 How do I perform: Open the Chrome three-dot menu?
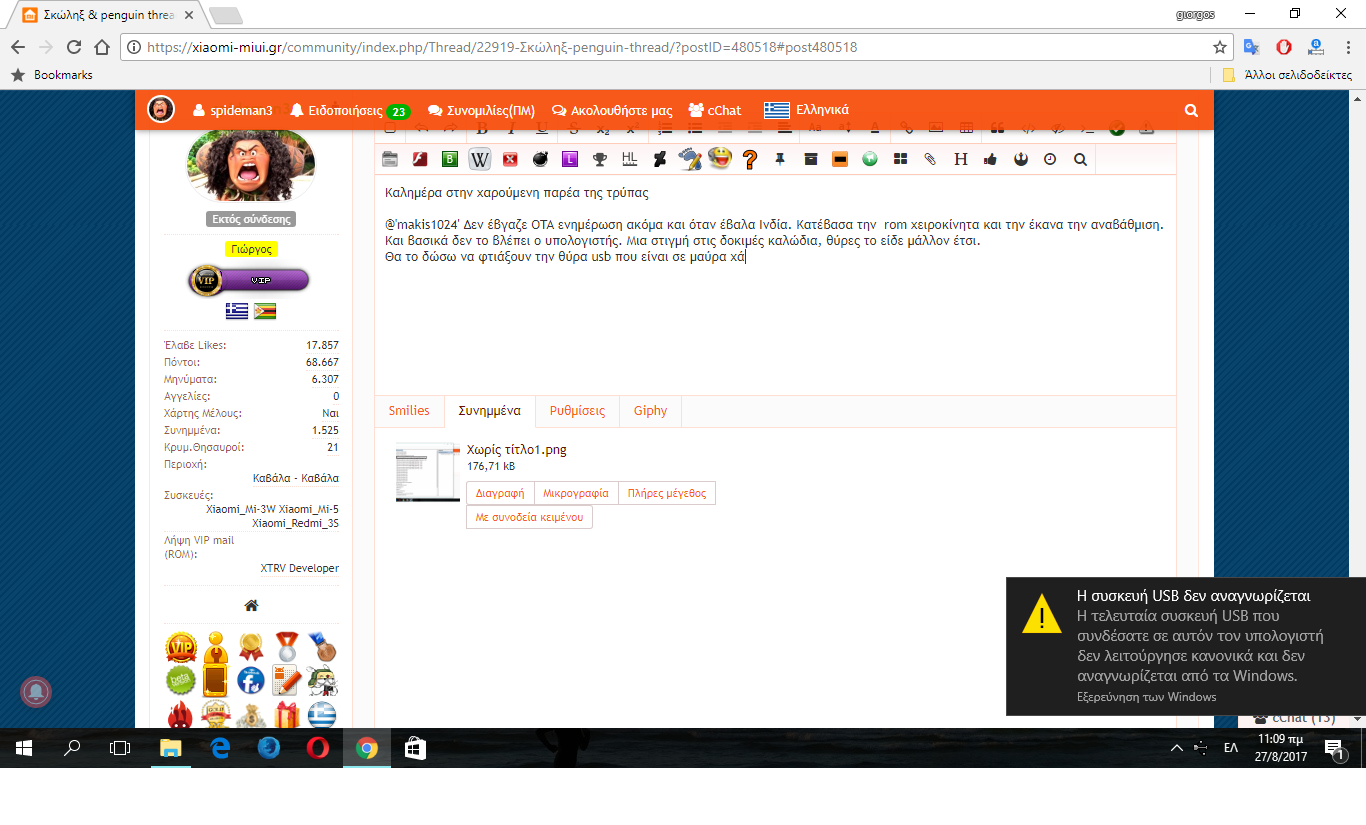(x=1348, y=47)
